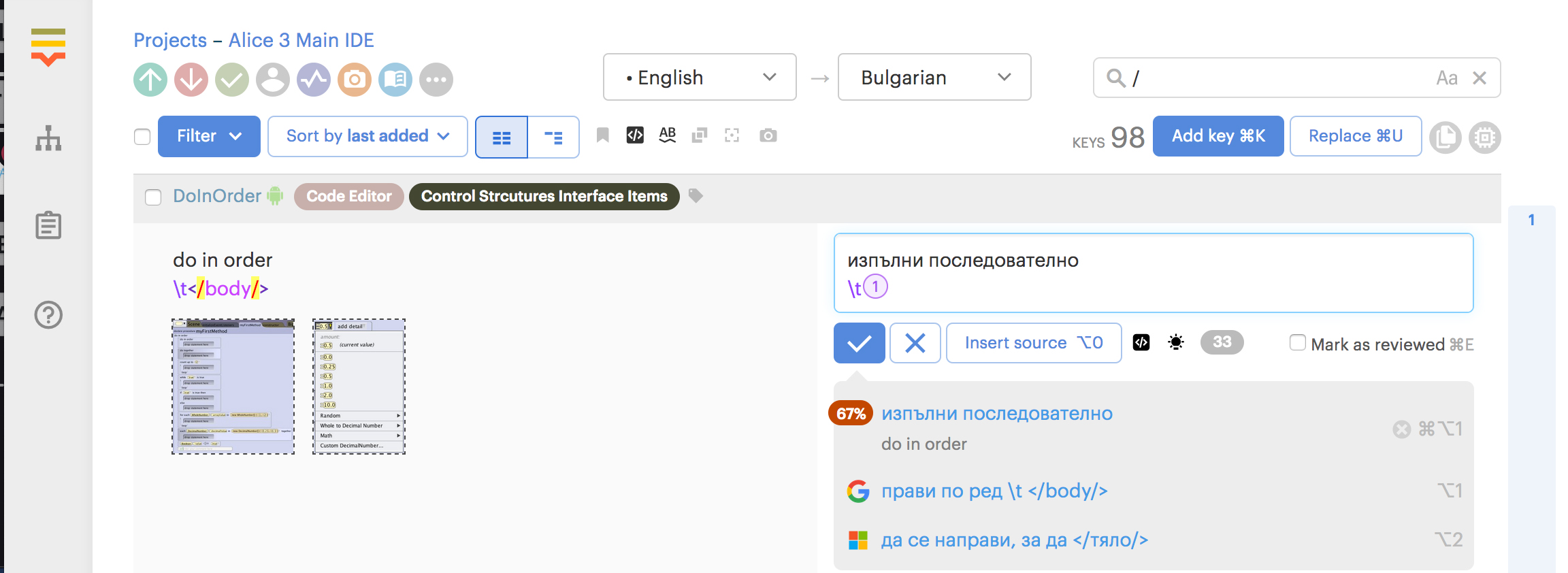Open the first code editor screenshot thumbnail
Image resolution: width=1568 pixels, height=573 pixels.
(233, 387)
